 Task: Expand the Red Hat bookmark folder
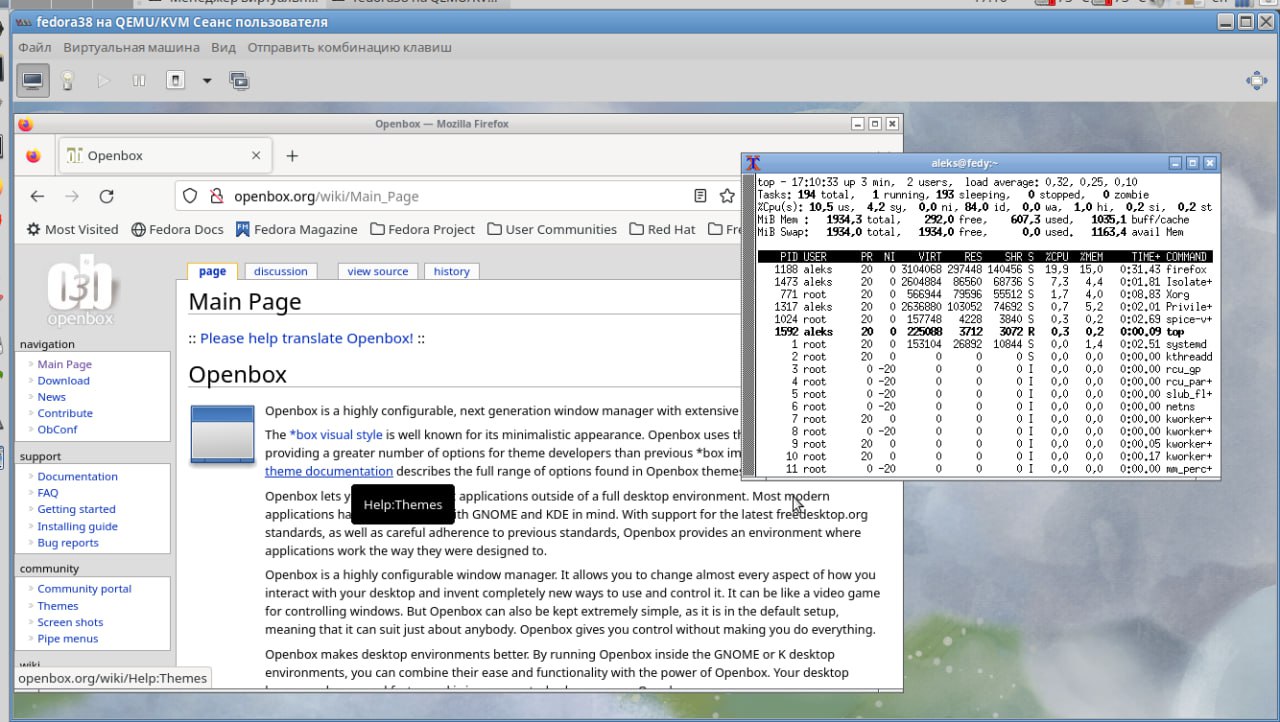pos(662,229)
